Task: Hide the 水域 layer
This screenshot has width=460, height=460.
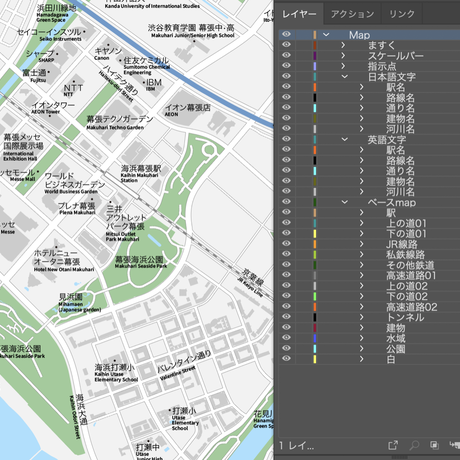Action: pyautogui.click(x=286, y=338)
